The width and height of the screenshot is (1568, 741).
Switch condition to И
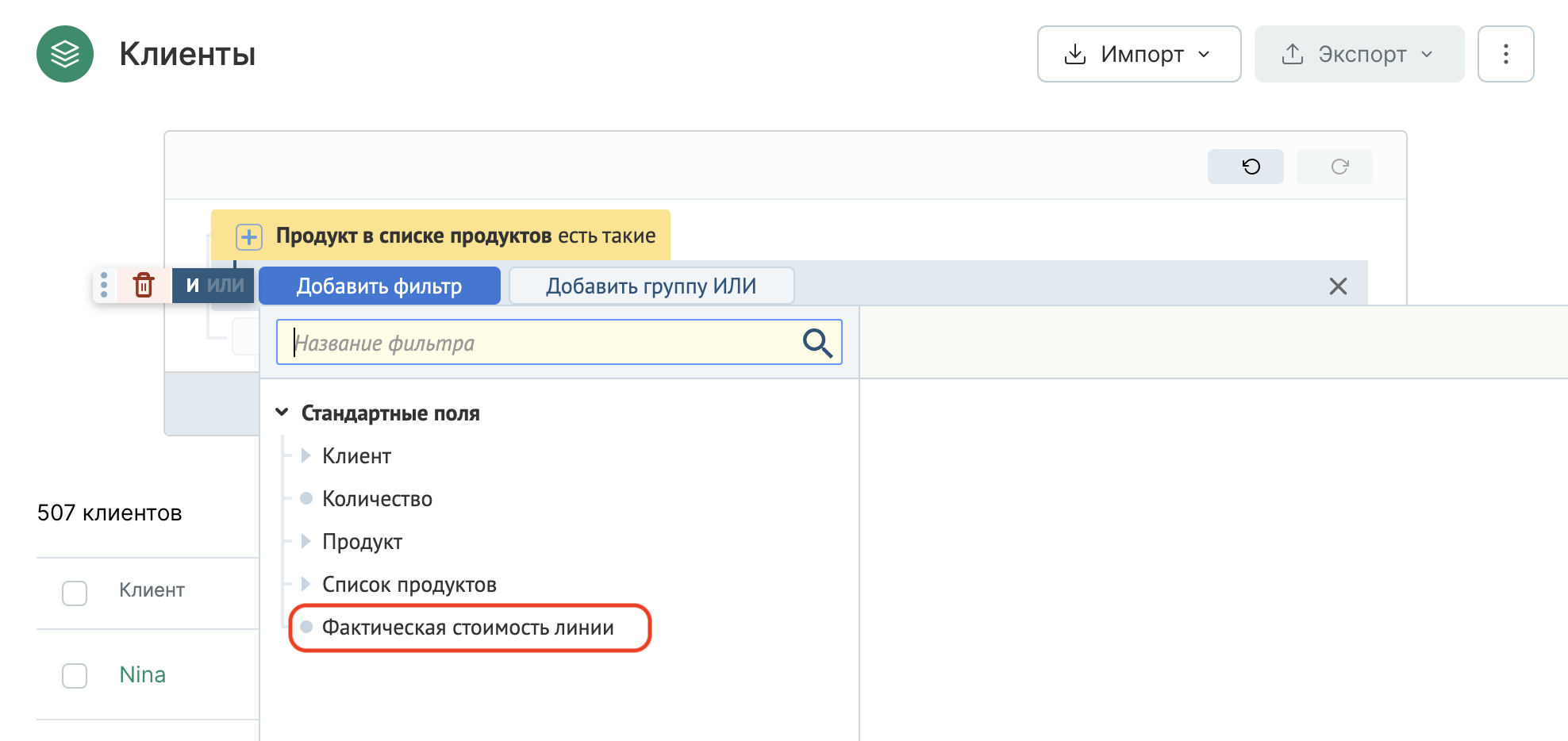[192, 286]
